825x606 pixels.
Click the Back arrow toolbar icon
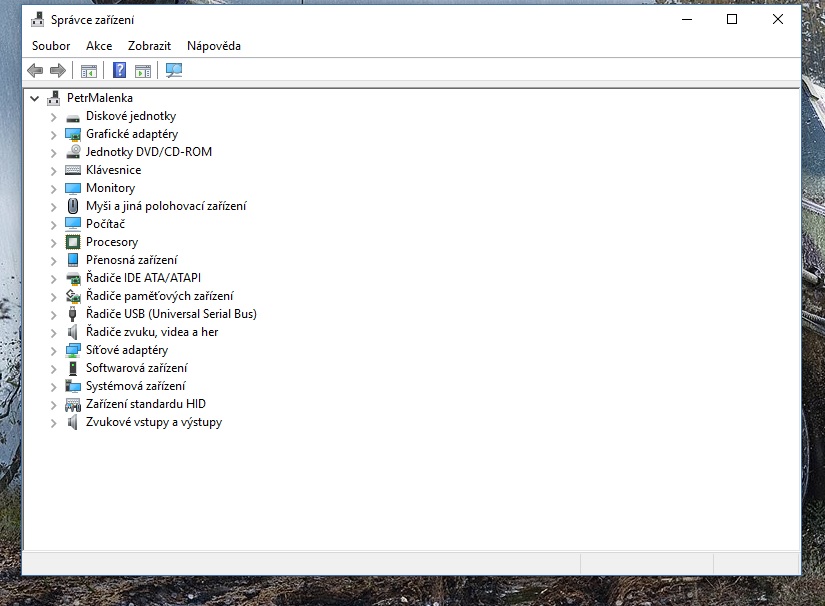[35, 70]
